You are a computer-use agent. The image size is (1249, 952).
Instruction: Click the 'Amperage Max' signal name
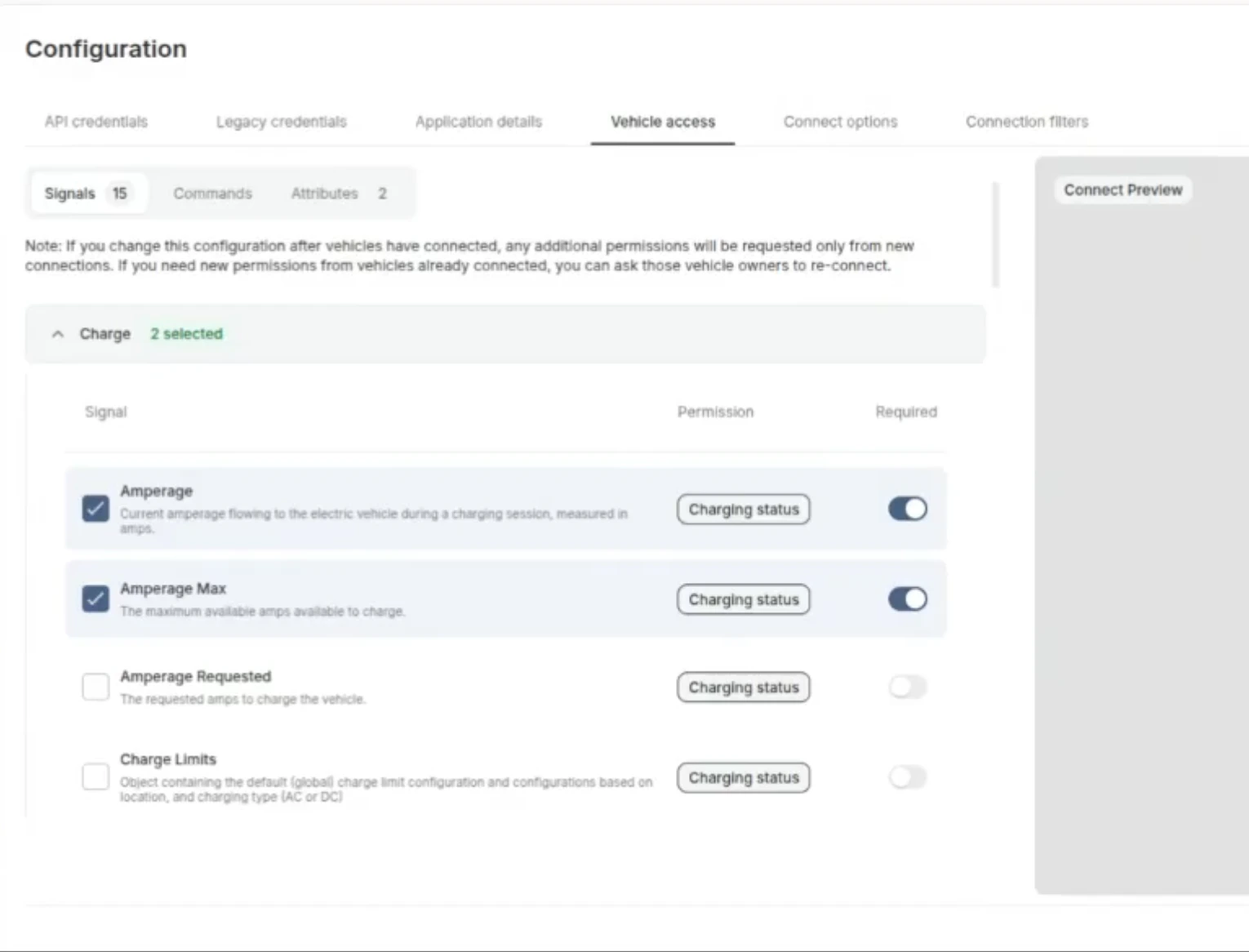click(173, 589)
